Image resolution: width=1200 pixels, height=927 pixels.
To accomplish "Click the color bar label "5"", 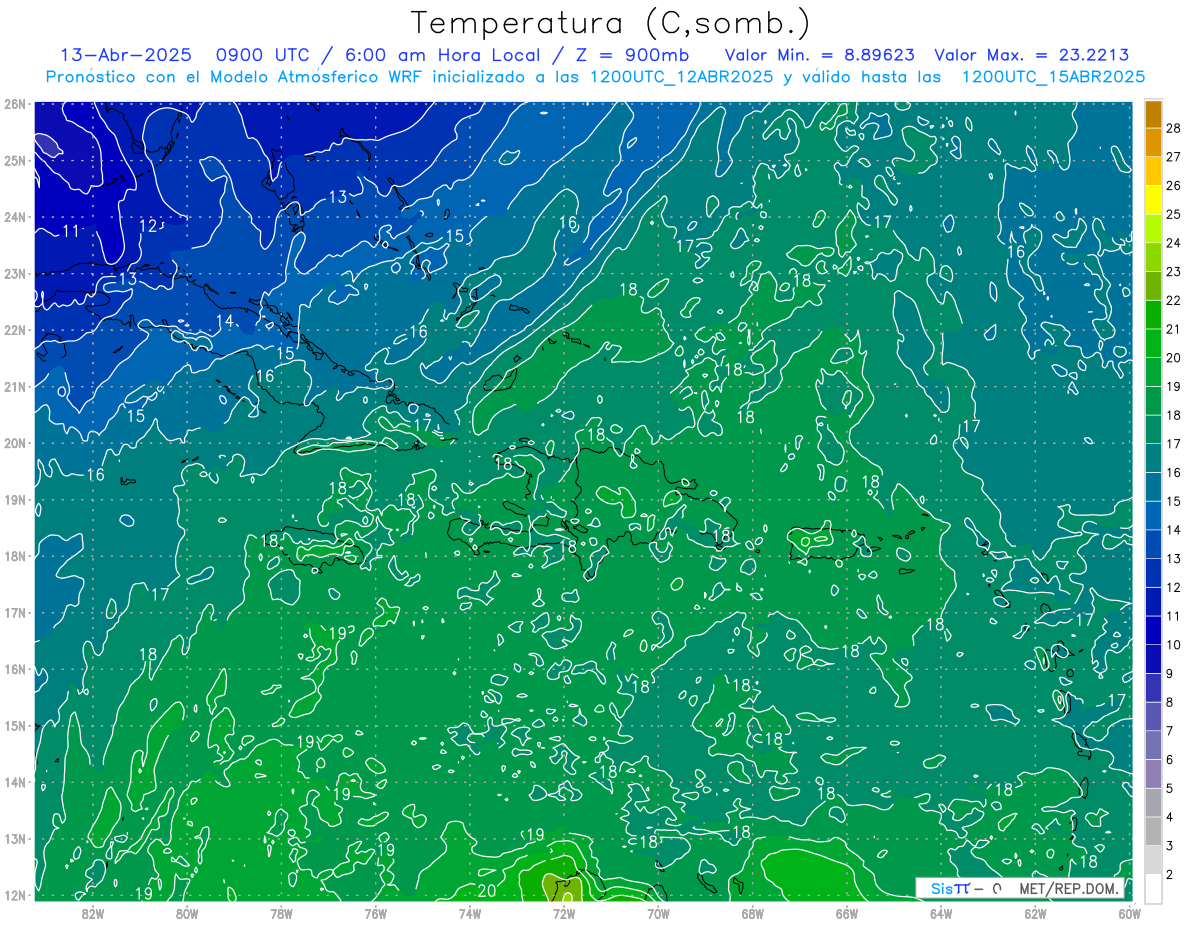I will pos(1170,788).
